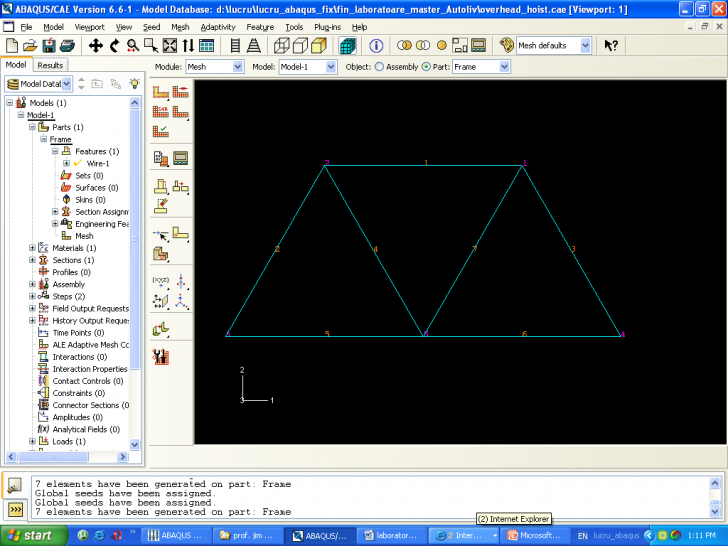Select the Pan View tool
728x546 pixels.
pyautogui.click(x=96, y=46)
